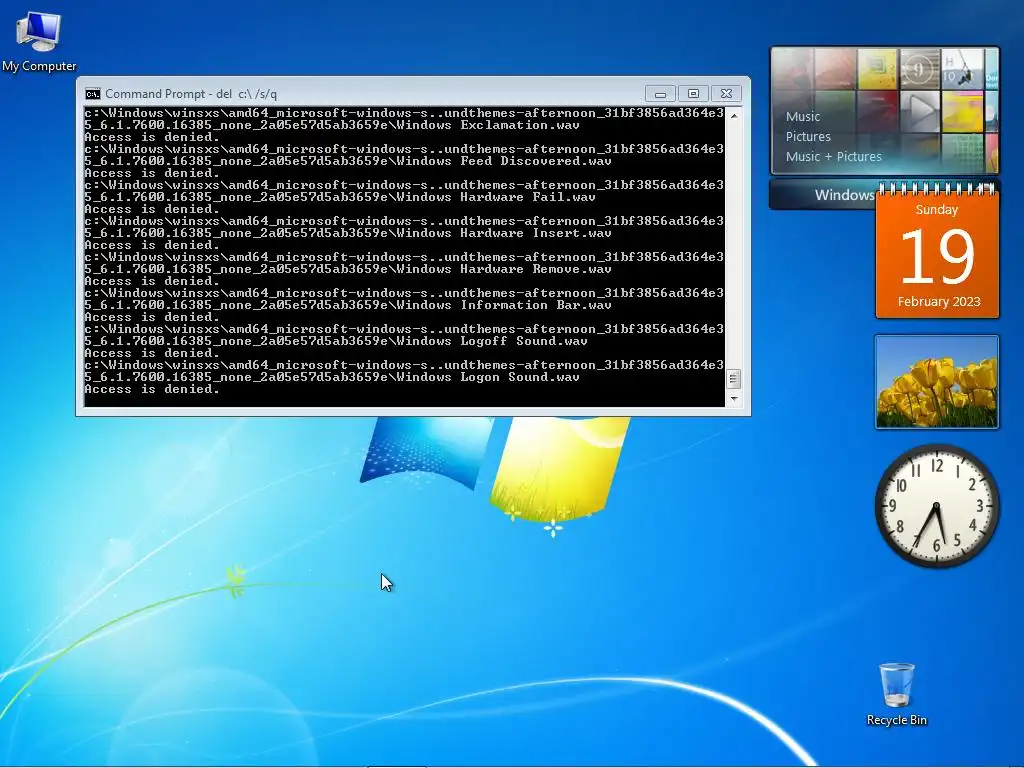Click the February 2023 text on calendar

pyautogui.click(x=938, y=302)
